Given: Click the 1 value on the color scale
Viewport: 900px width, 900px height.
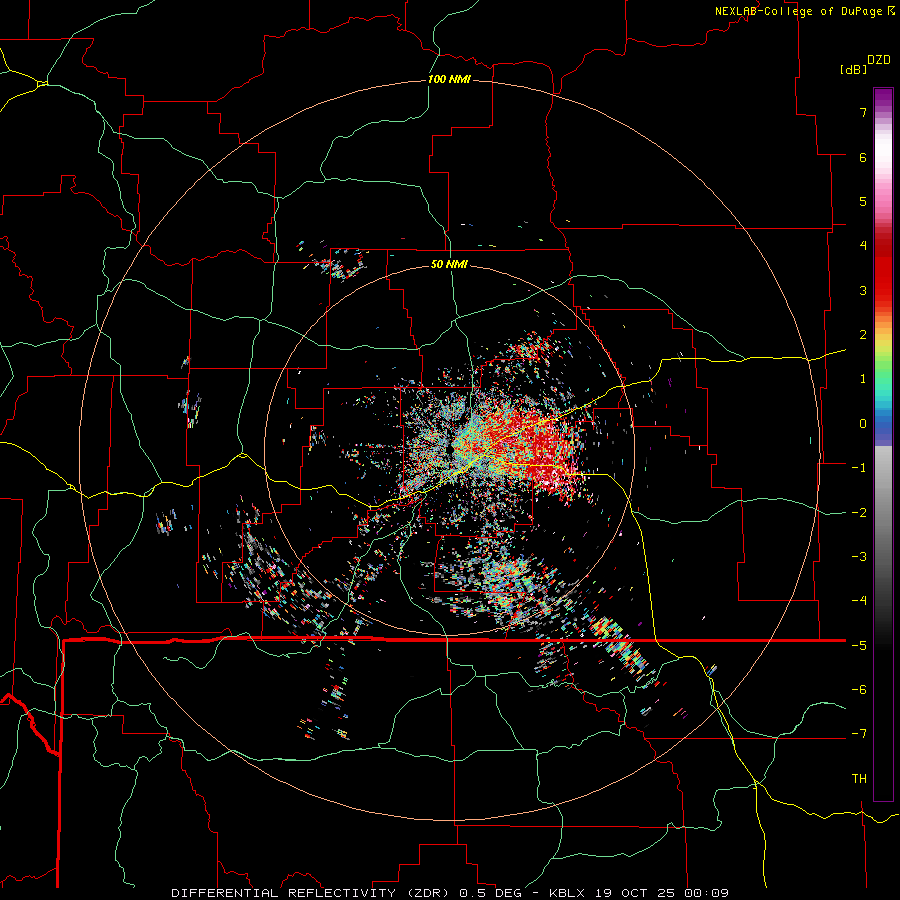Looking at the screenshot, I should point(863,379).
